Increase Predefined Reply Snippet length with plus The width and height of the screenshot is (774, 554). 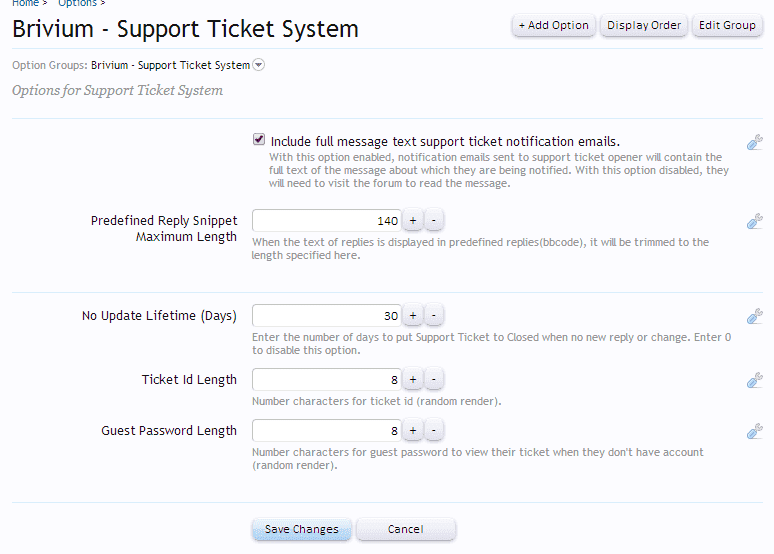(x=413, y=220)
